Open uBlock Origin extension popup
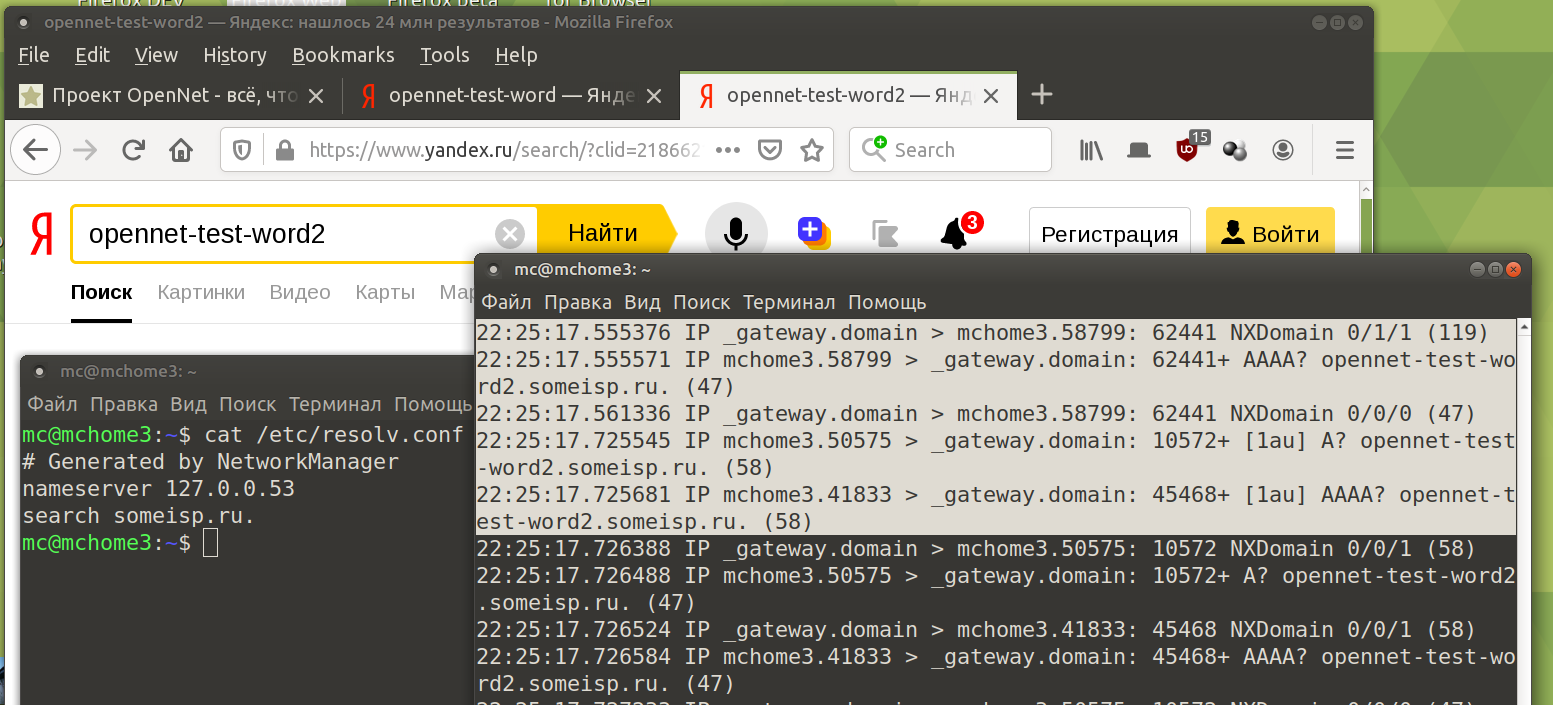 (1187, 150)
